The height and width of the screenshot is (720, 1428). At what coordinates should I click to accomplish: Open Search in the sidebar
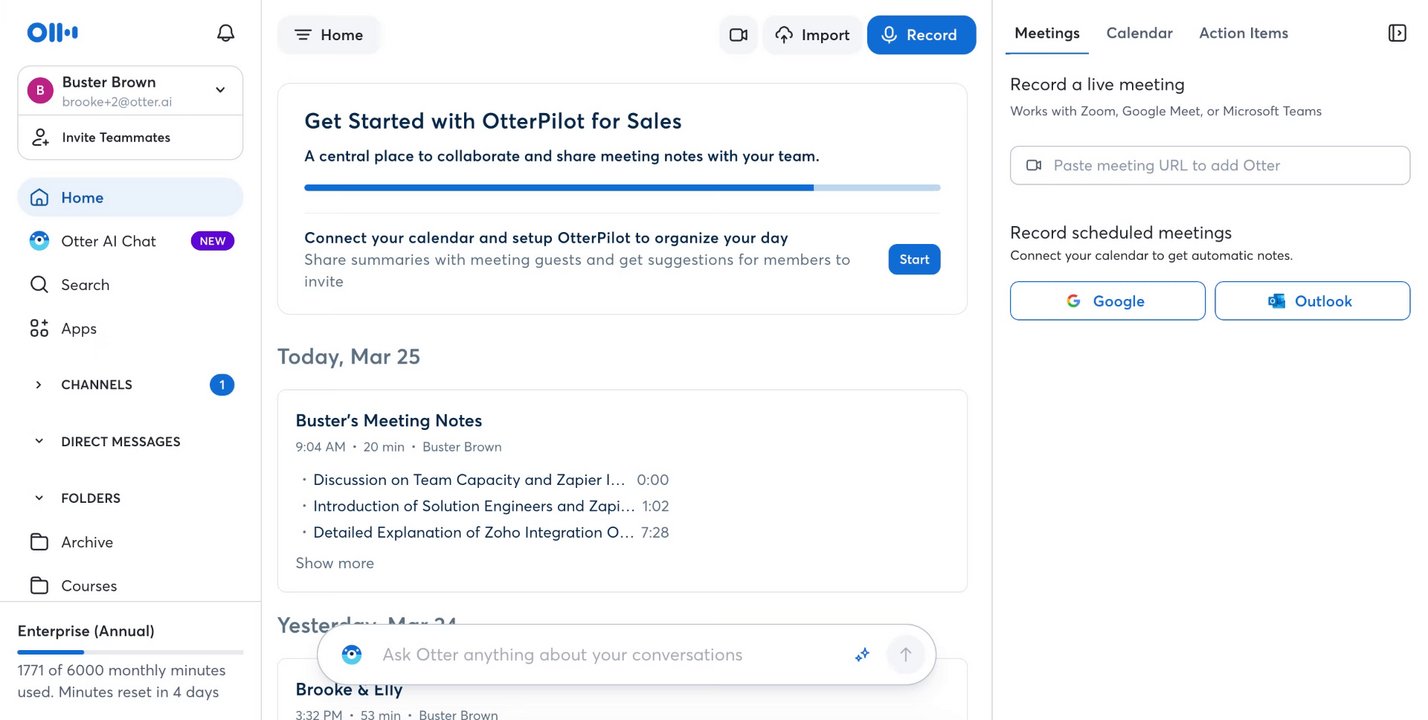point(85,285)
